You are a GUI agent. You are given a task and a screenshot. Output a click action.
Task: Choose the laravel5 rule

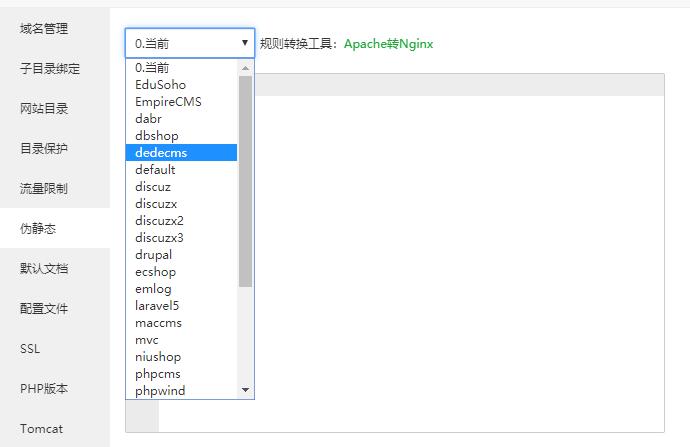(x=181, y=306)
